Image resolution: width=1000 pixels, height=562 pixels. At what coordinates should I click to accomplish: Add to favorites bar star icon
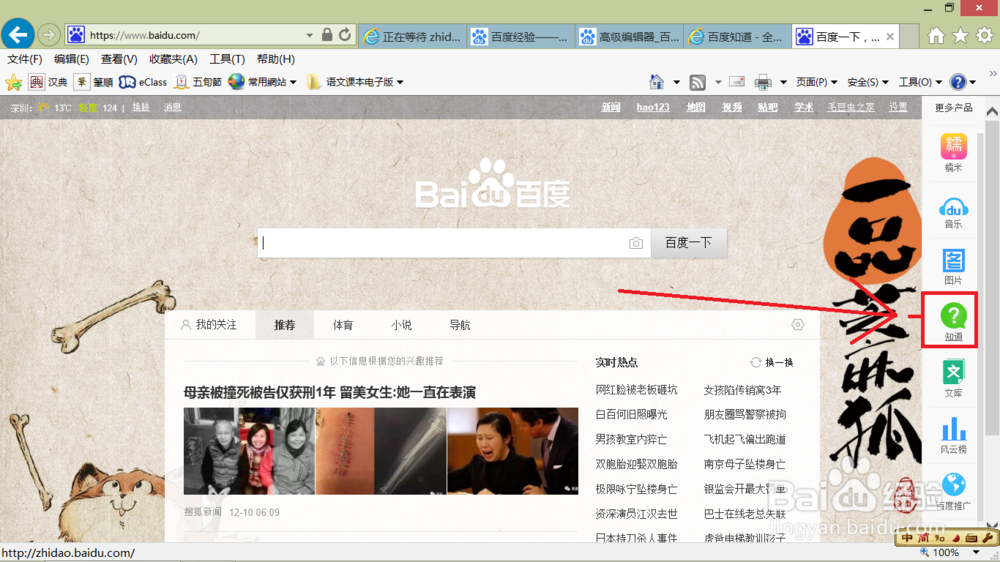[13, 82]
